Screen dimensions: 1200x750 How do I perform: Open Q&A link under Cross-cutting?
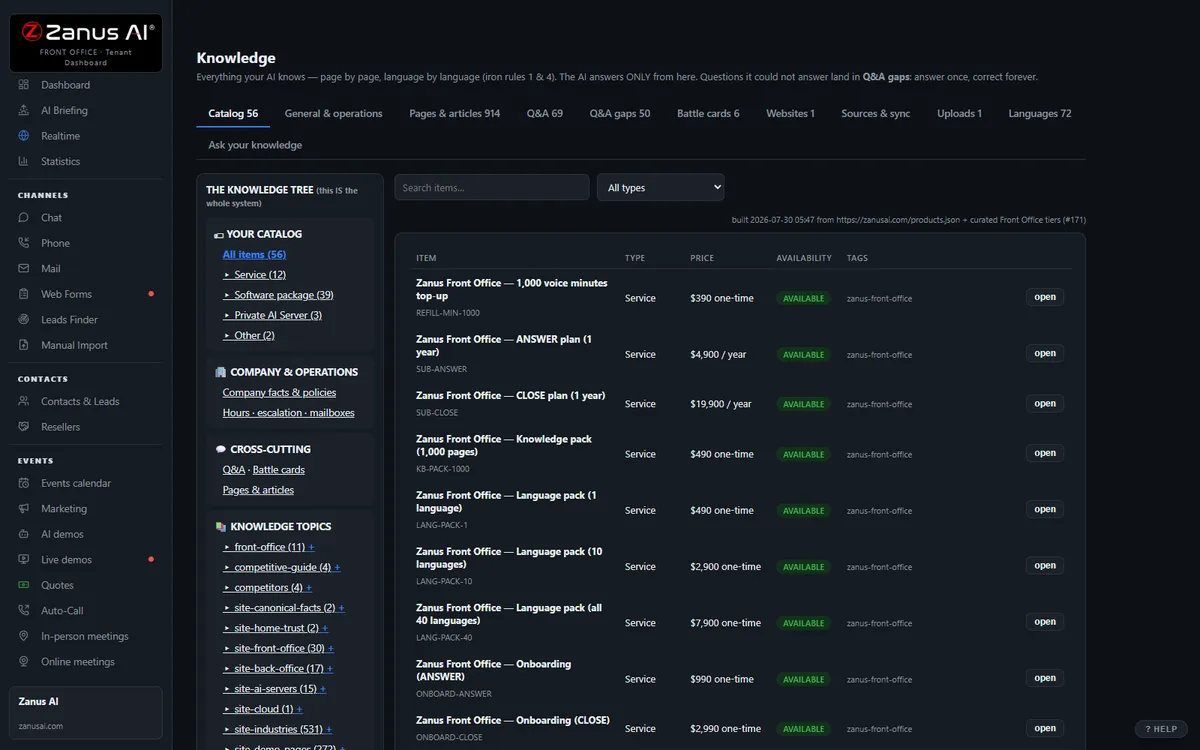(234, 469)
